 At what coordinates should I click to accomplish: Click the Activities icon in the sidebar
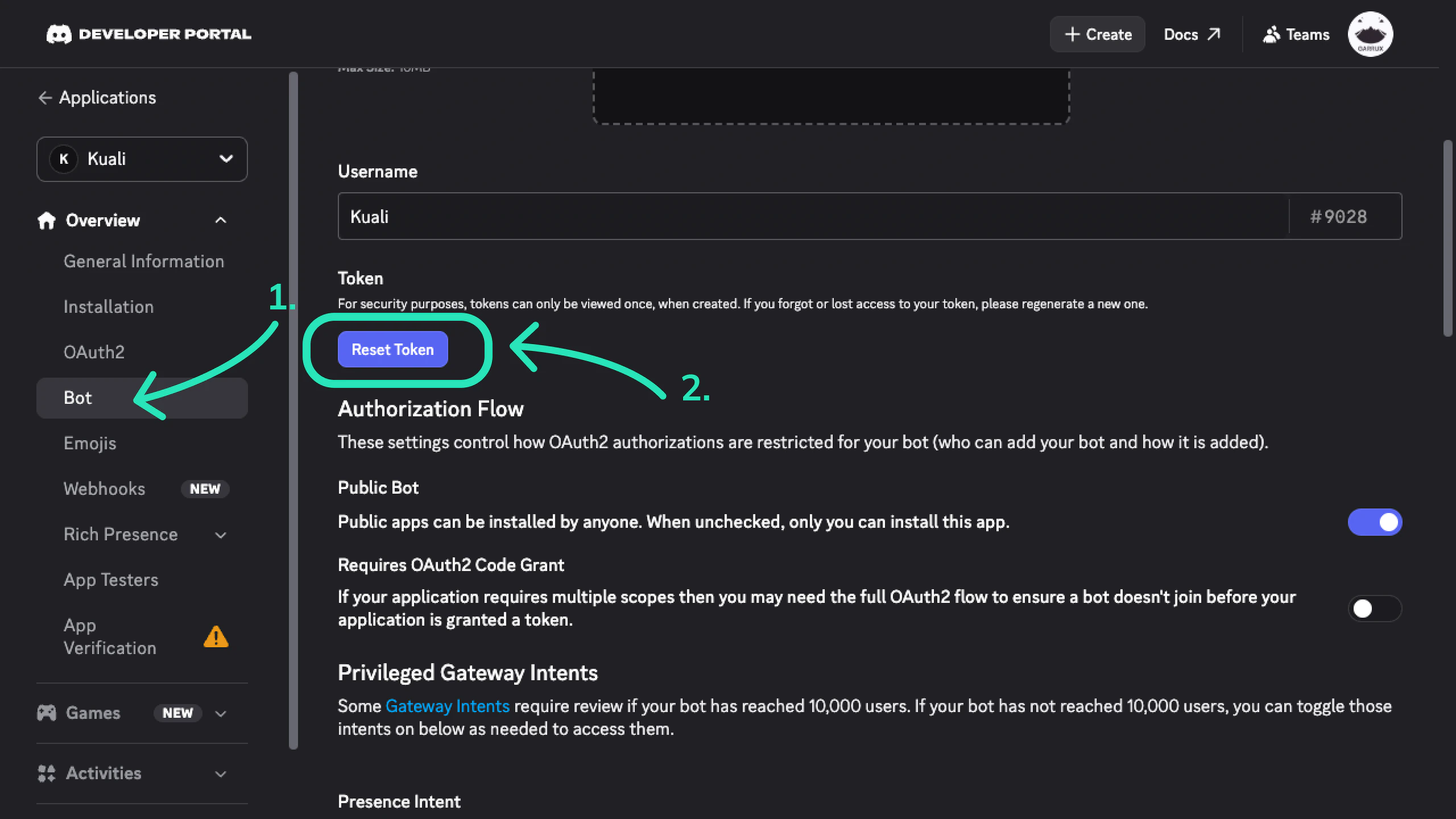click(x=47, y=773)
